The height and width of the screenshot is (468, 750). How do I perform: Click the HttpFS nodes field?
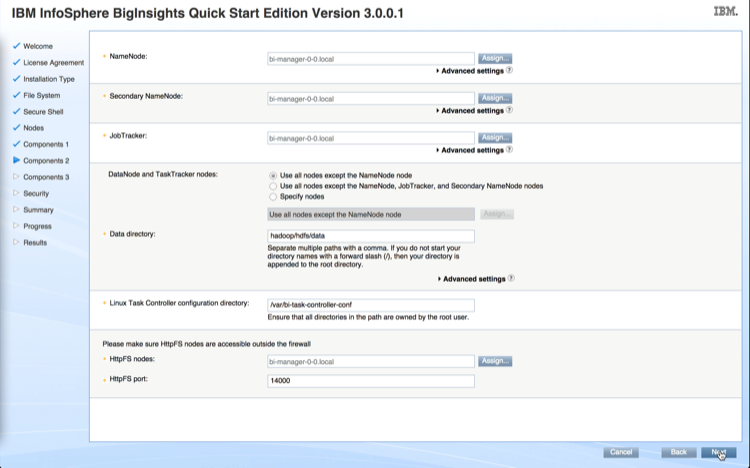tap(371, 361)
